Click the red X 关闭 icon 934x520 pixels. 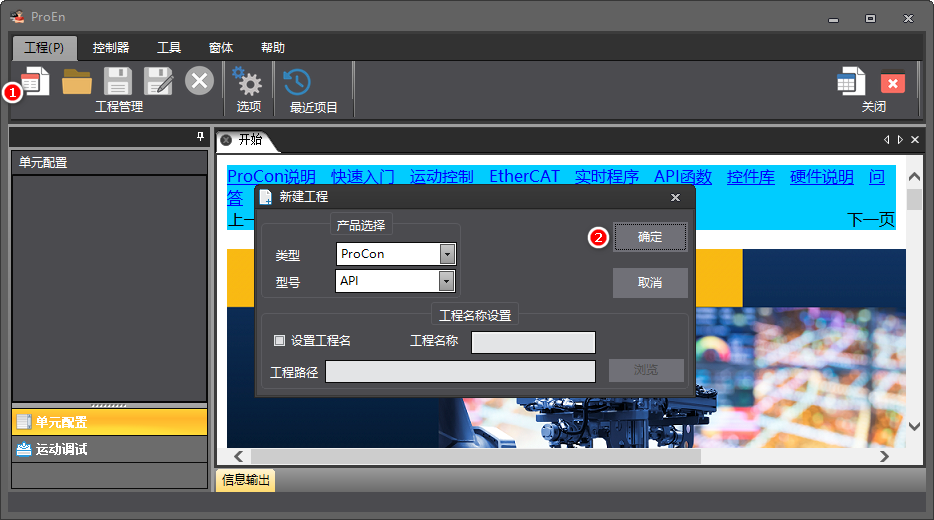coord(893,83)
